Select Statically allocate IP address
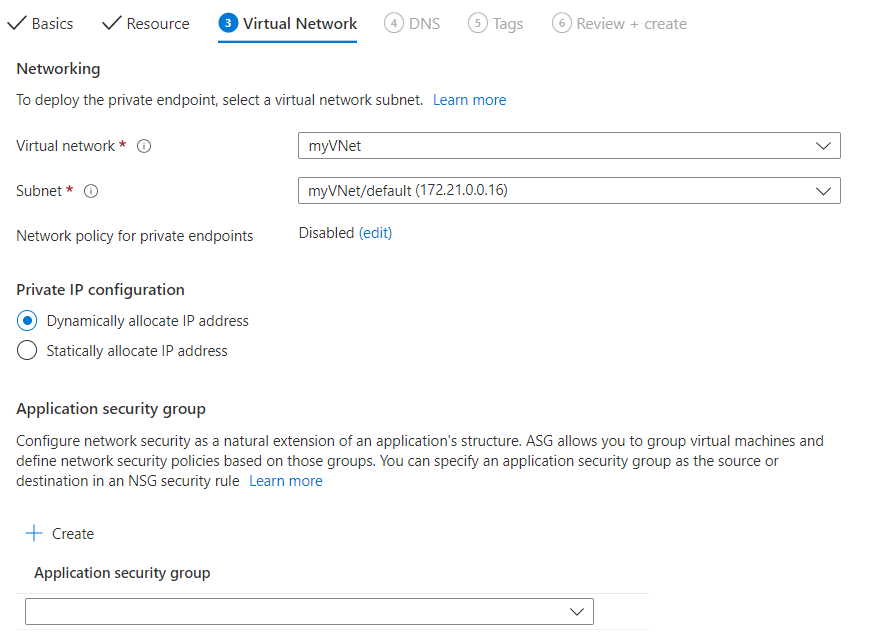 28,351
